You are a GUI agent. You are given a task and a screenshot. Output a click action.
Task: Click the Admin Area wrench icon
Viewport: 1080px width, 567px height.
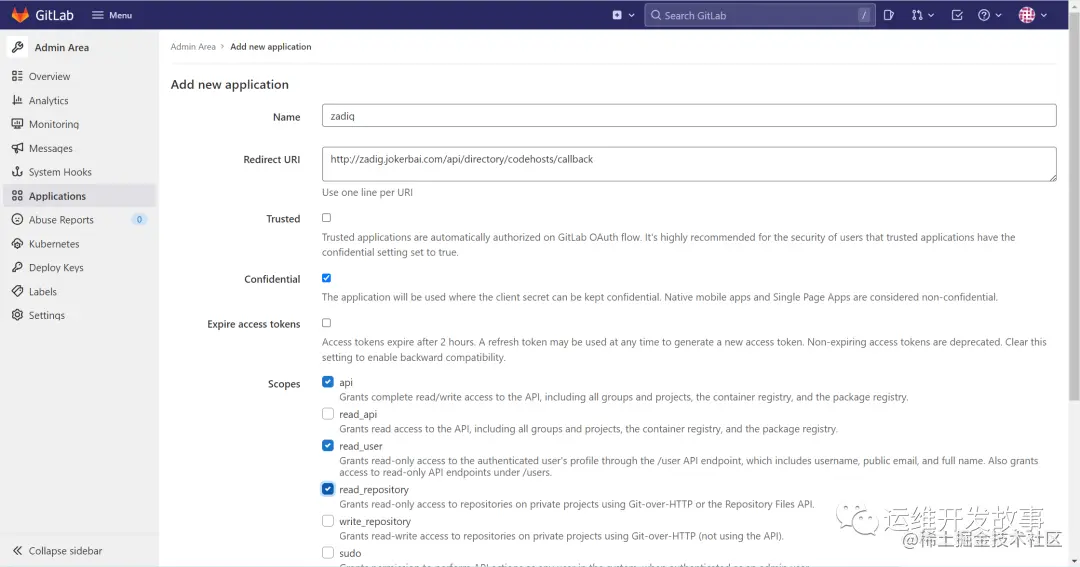17,47
